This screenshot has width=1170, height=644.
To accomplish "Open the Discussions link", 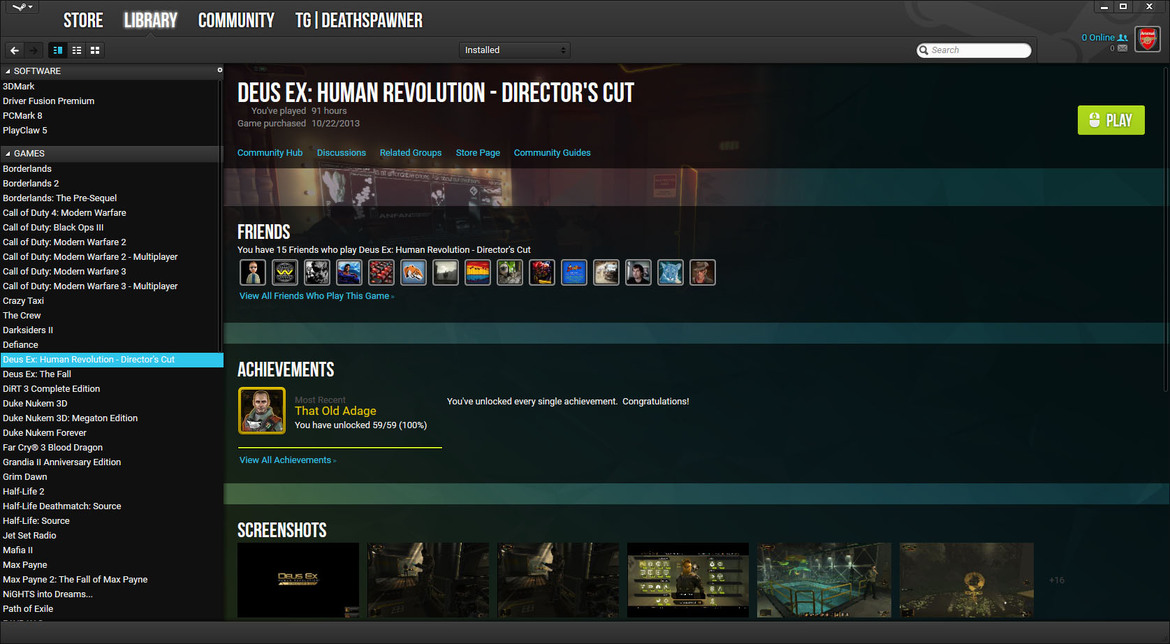I will tap(341, 153).
